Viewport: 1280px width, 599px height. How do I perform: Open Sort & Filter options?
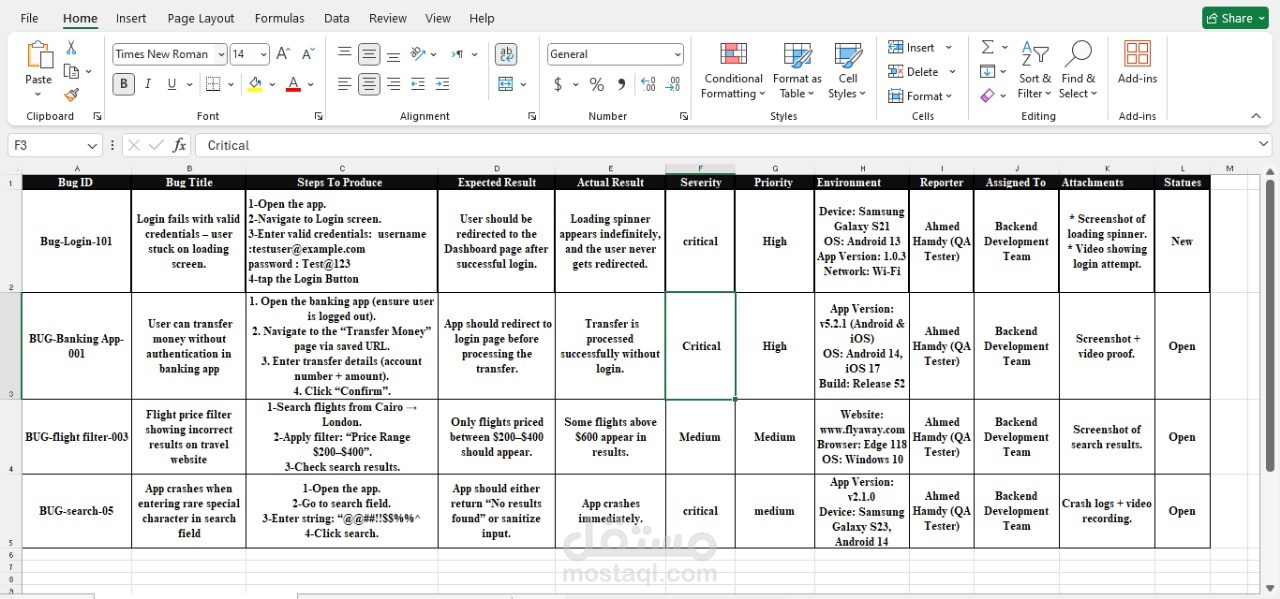[1035, 70]
